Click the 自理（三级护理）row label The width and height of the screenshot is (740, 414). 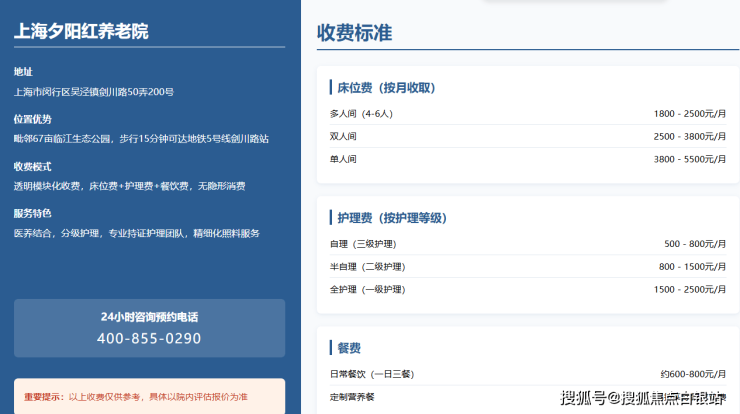(363, 244)
